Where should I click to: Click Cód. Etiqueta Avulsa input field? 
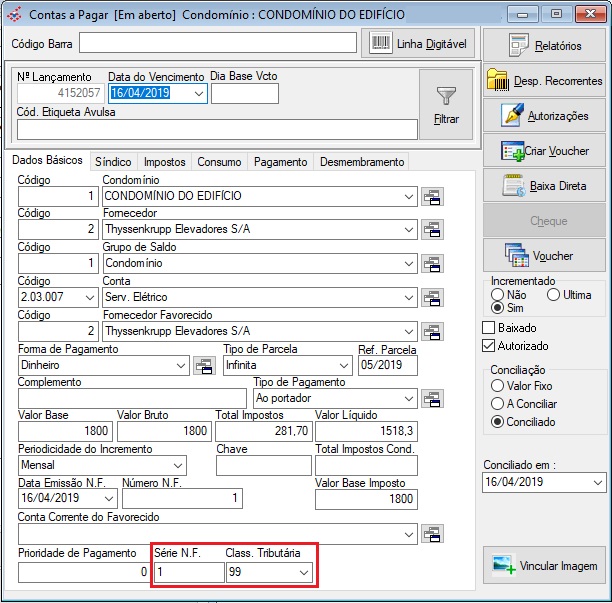tap(217, 129)
